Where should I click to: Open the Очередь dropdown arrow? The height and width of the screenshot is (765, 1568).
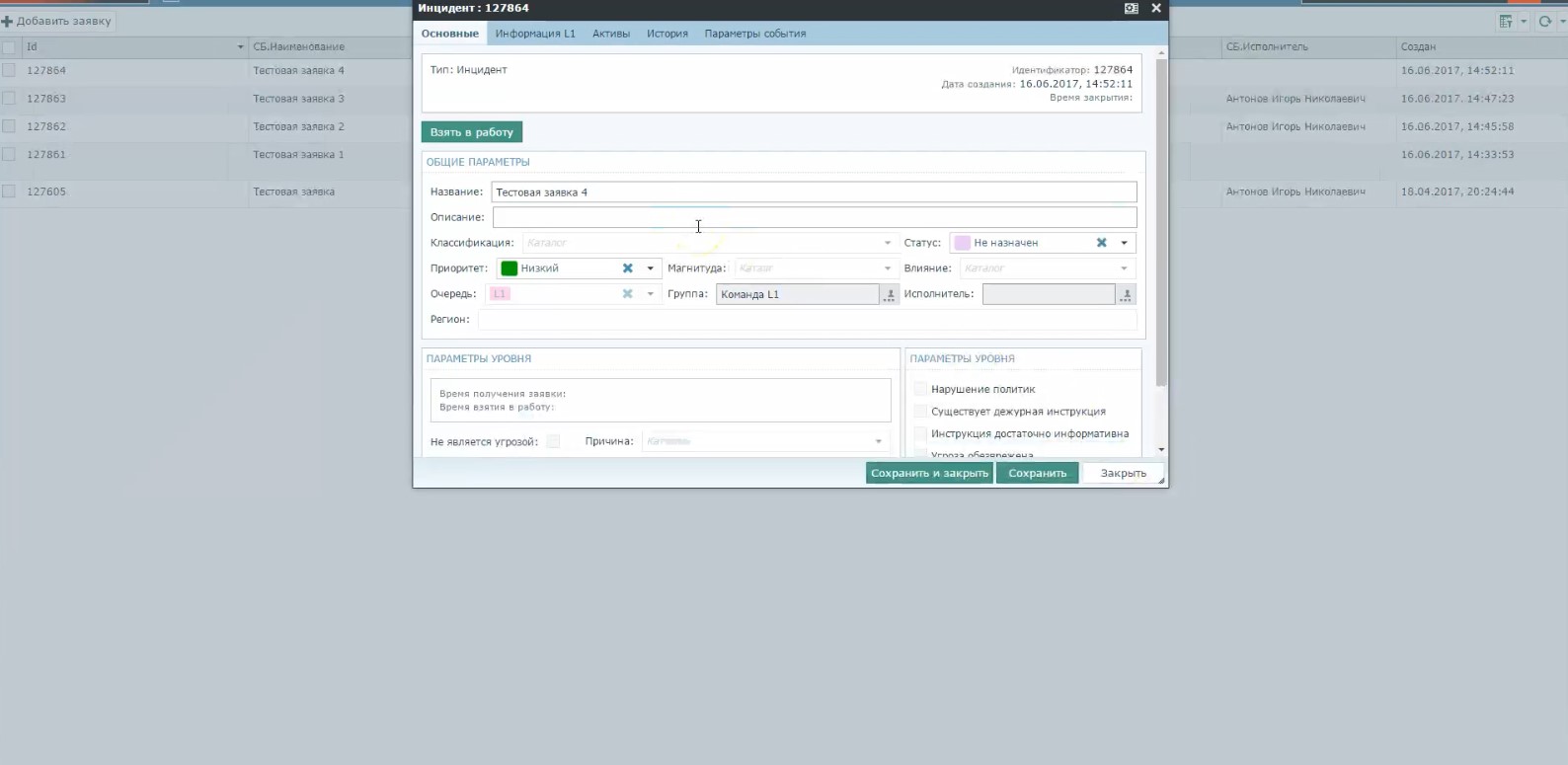(x=650, y=294)
